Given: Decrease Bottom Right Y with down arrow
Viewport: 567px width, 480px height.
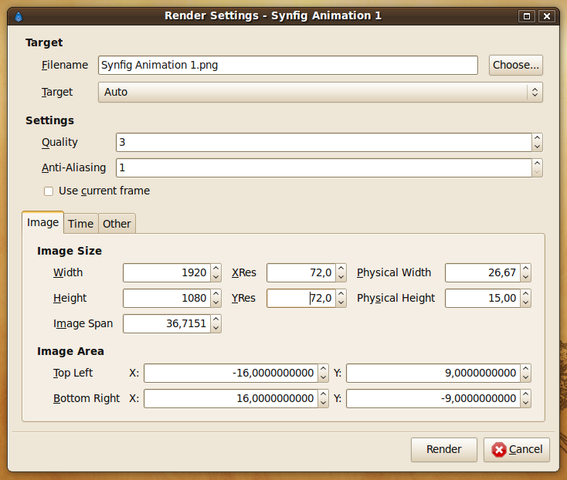Looking at the screenshot, I should 526,403.
